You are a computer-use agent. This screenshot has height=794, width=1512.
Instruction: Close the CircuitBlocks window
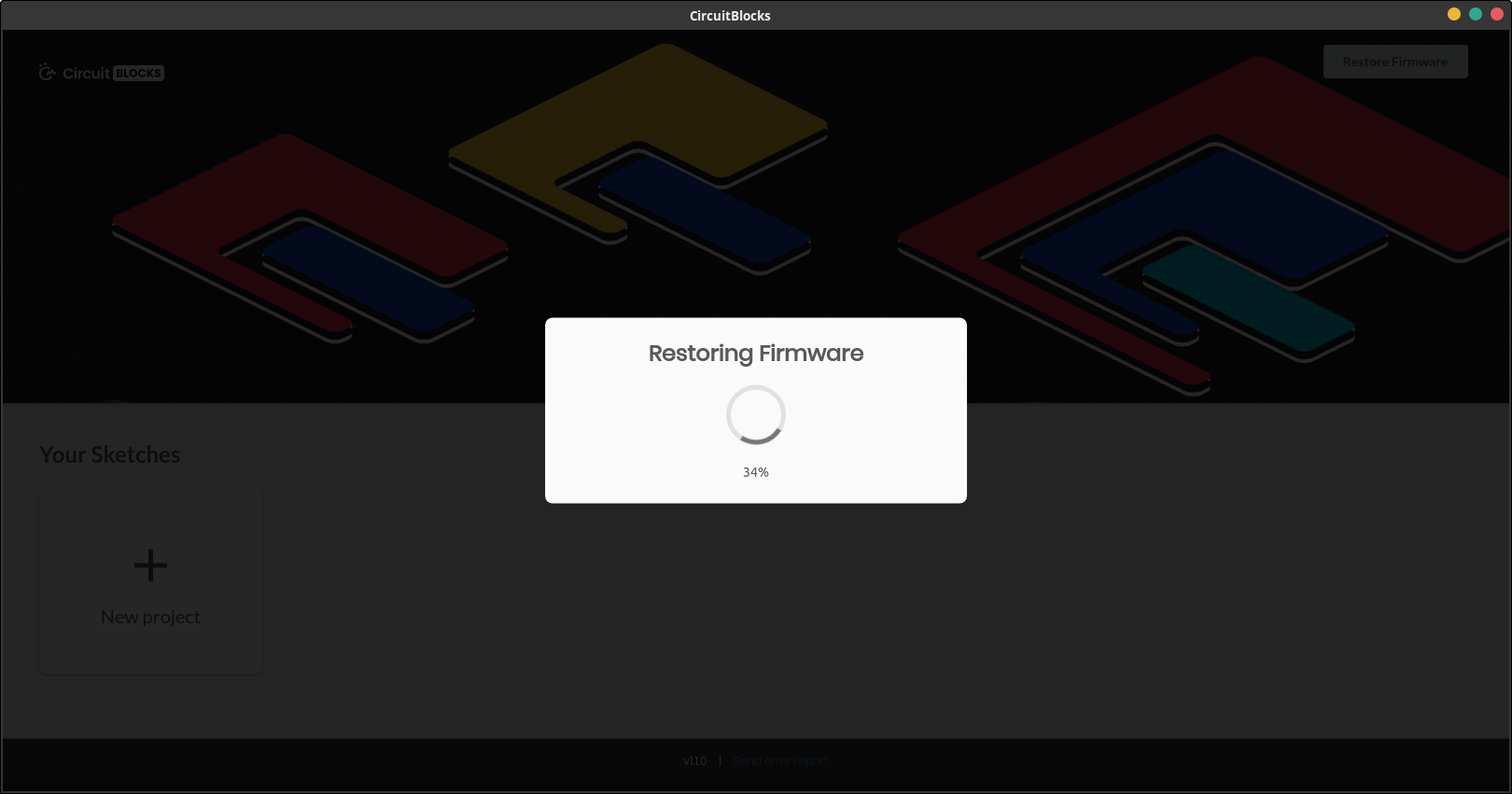[x=1497, y=14]
